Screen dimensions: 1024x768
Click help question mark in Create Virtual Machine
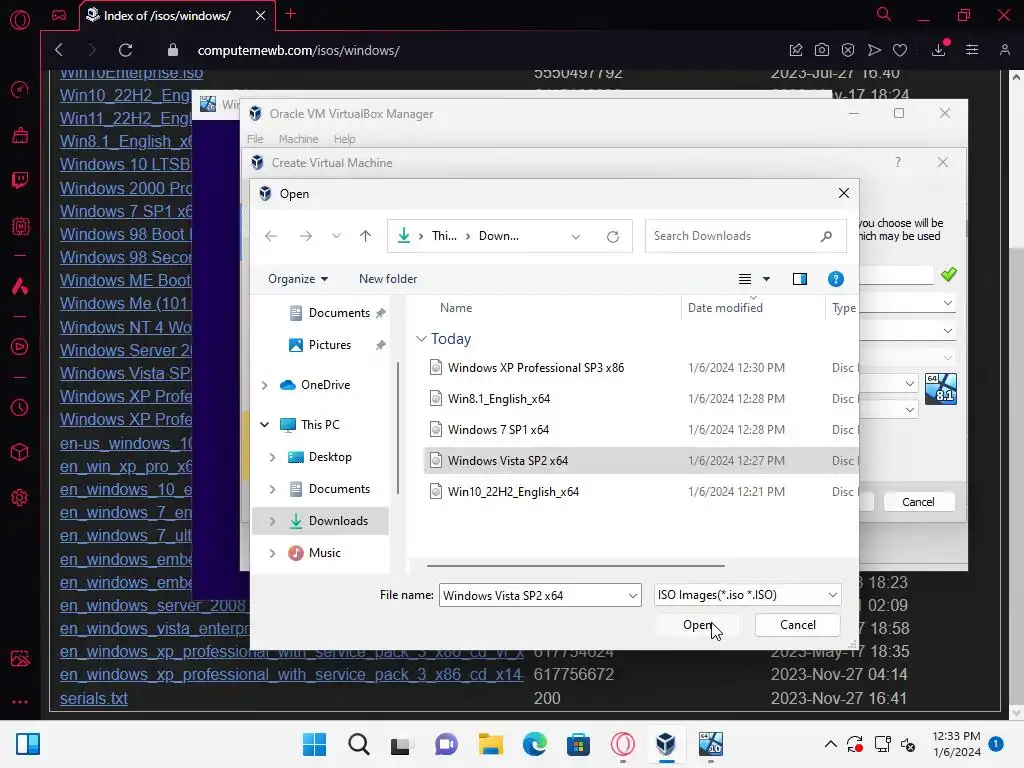pos(898,162)
